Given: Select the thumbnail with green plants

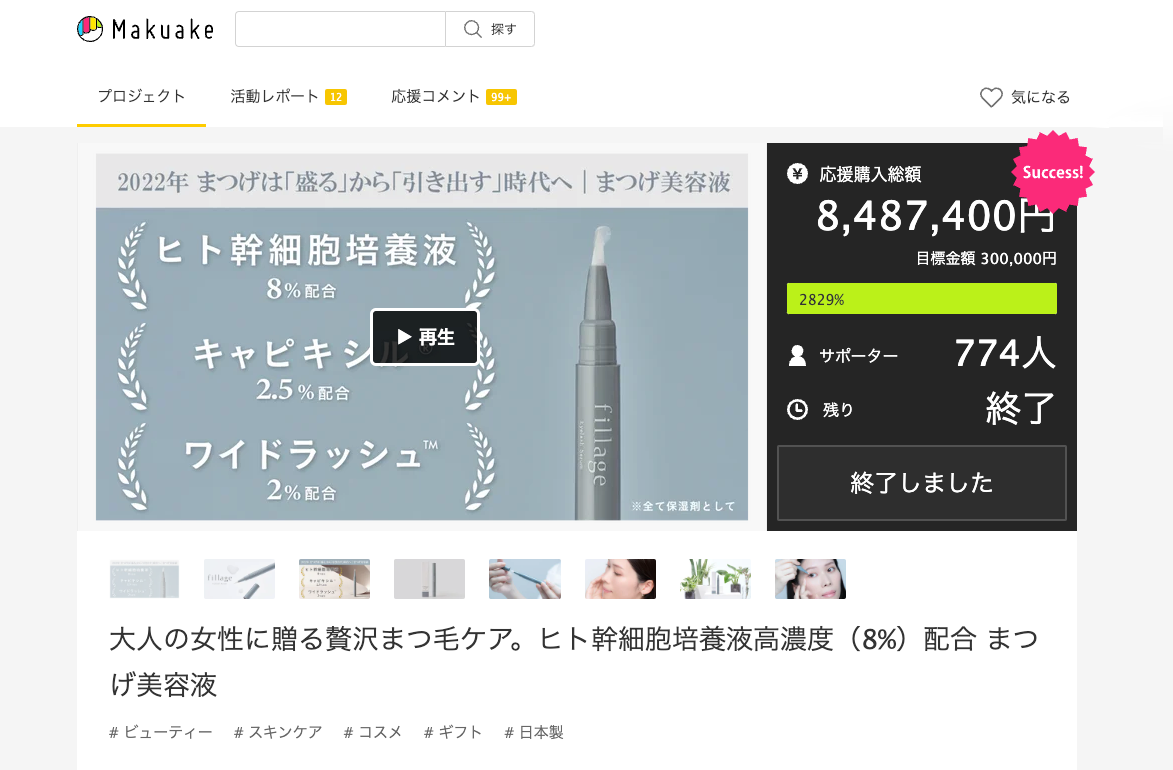Looking at the screenshot, I should pos(715,579).
